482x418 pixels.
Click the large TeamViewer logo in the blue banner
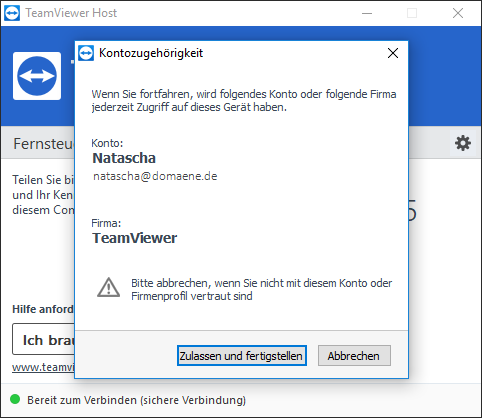click(37, 76)
